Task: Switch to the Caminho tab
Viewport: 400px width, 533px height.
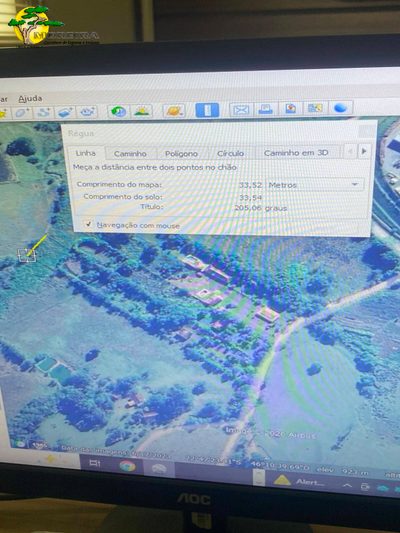Action: 130,154
